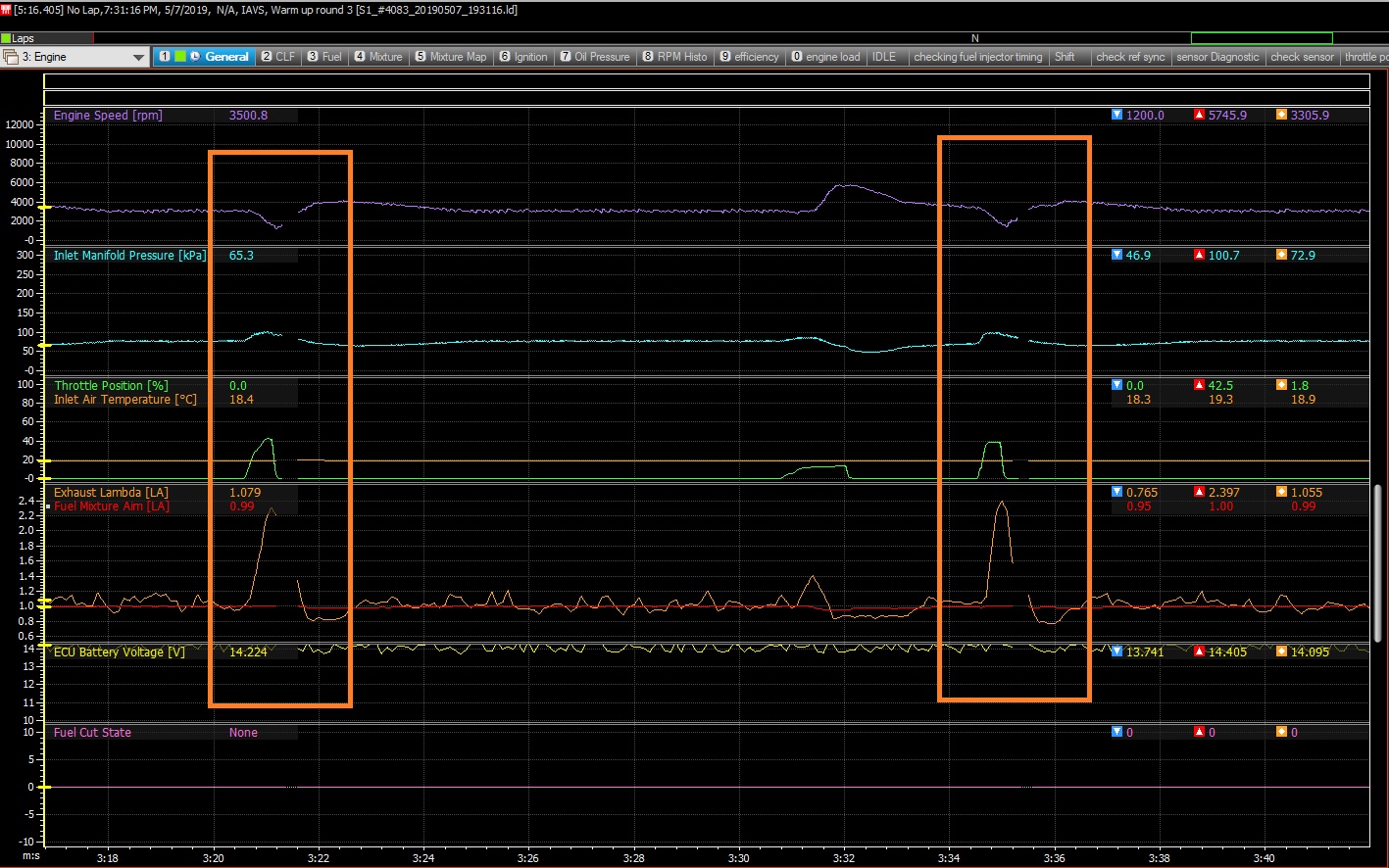Click the green square icon on General tab
This screenshot has height=868, width=1389.
coord(180,57)
